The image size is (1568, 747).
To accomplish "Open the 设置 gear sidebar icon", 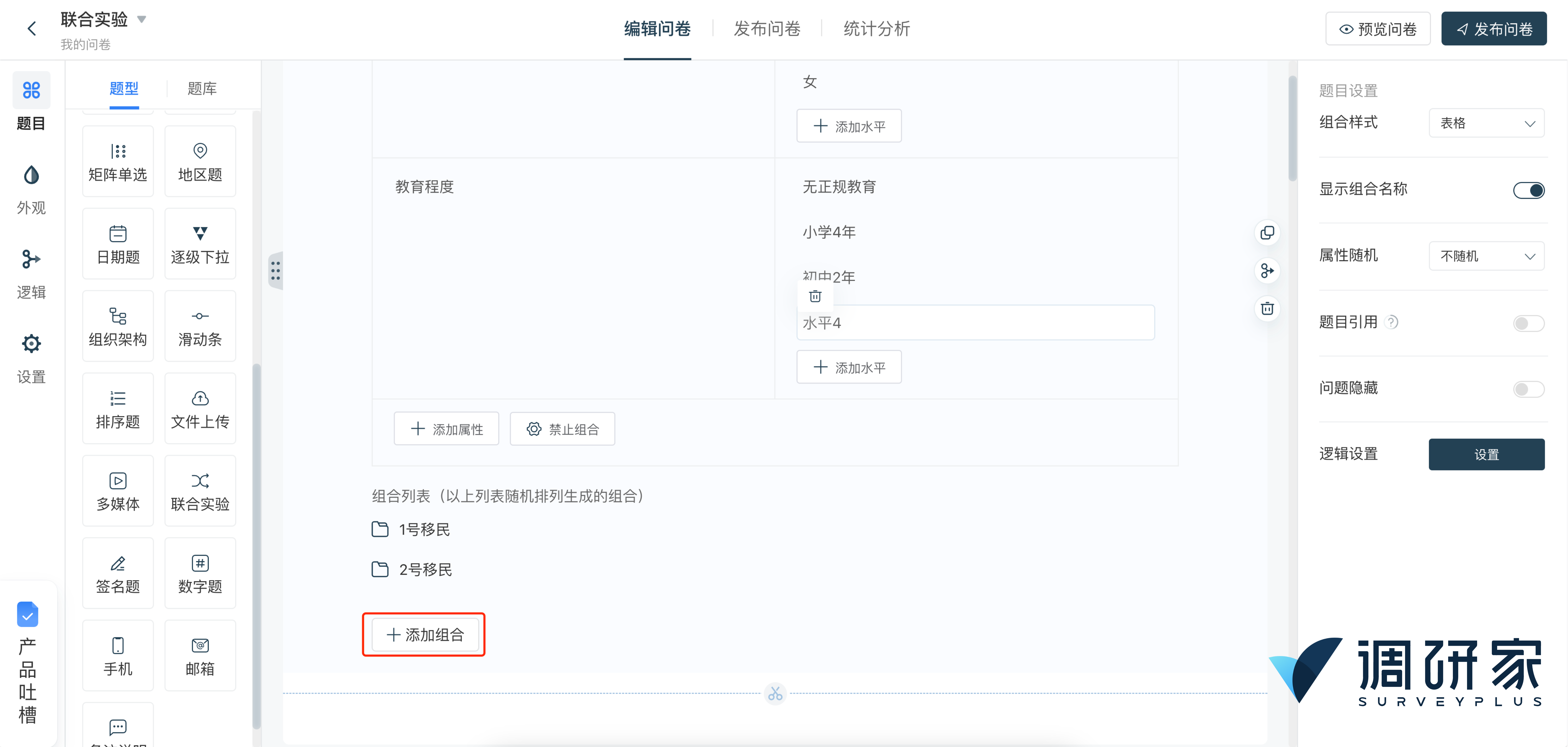I will coord(31,344).
